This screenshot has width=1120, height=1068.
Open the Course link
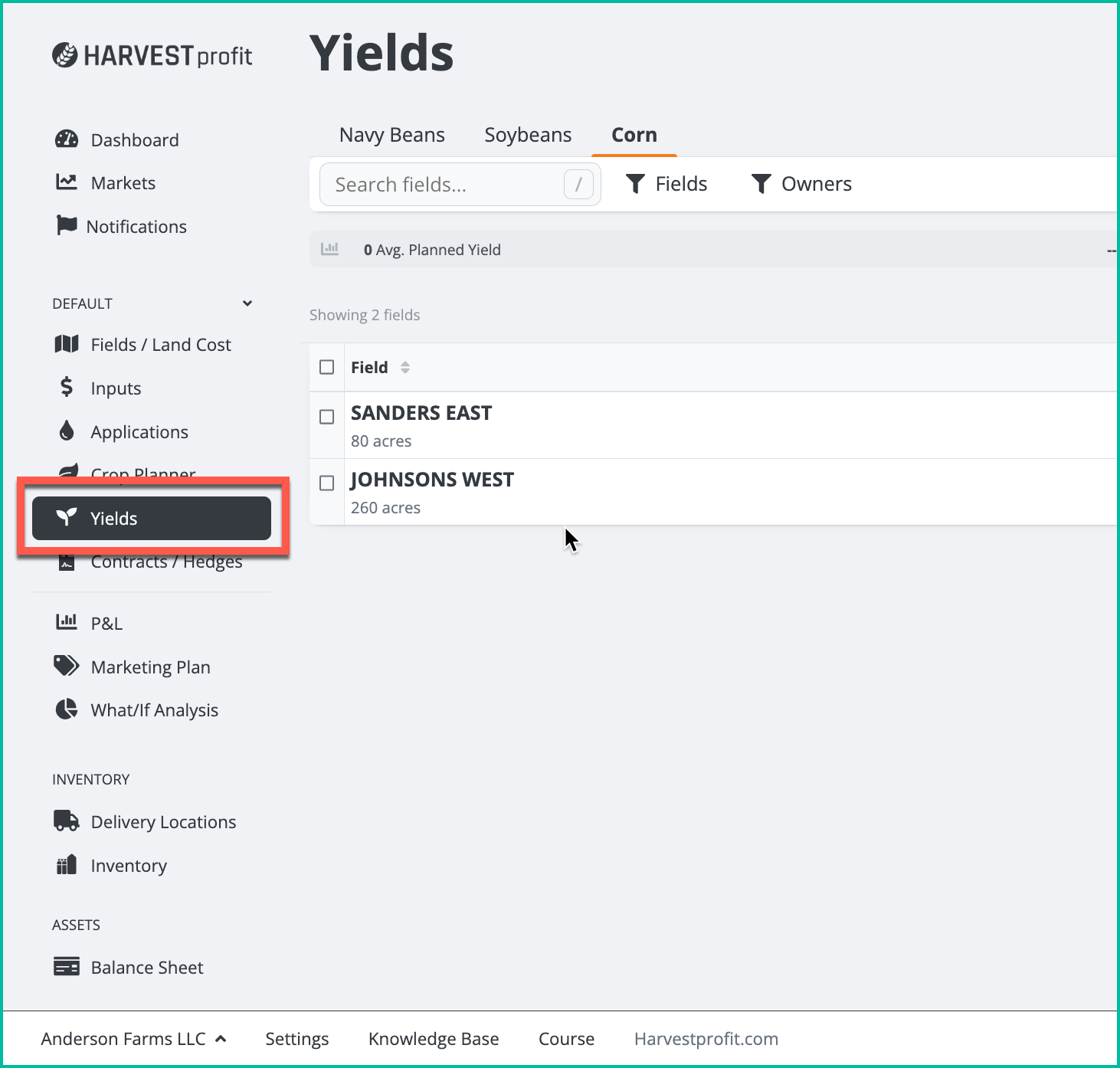(x=567, y=1039)
